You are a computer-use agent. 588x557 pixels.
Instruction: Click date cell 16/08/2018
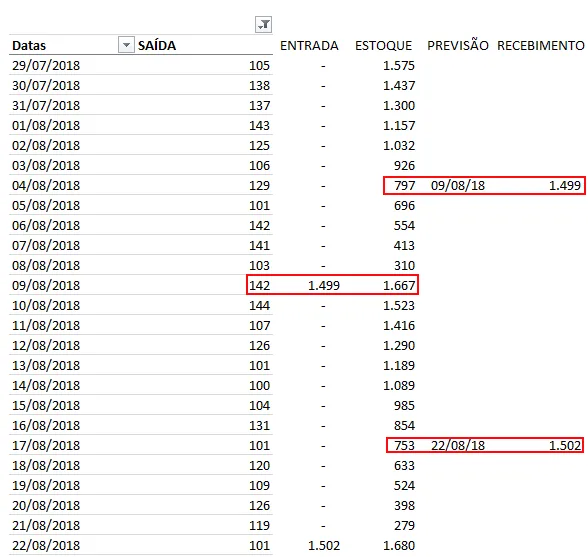pos(46,425)
